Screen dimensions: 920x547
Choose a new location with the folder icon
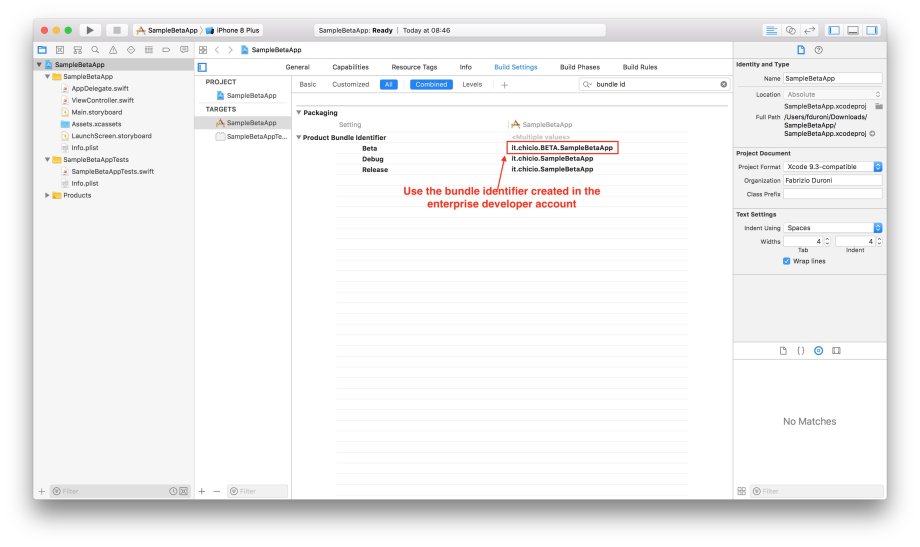click(x=878, y=106)
